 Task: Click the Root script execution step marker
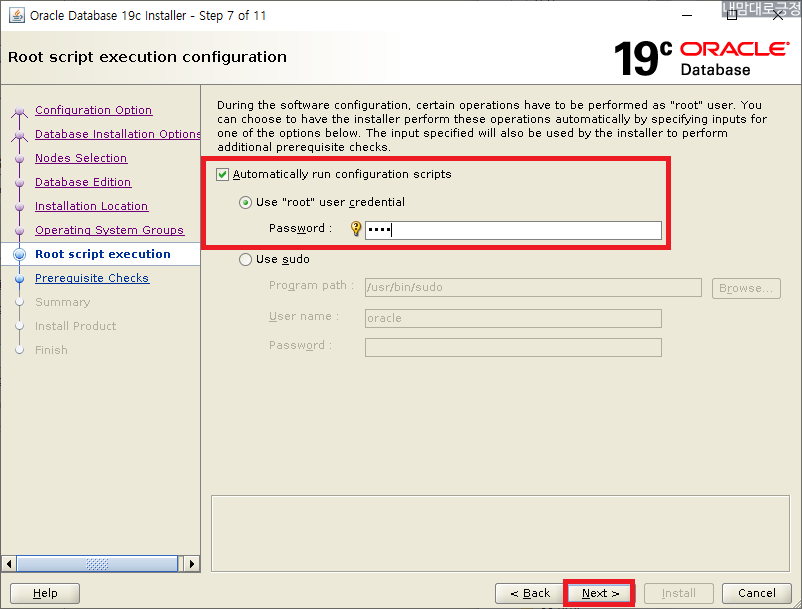click(x=19, y=254)
